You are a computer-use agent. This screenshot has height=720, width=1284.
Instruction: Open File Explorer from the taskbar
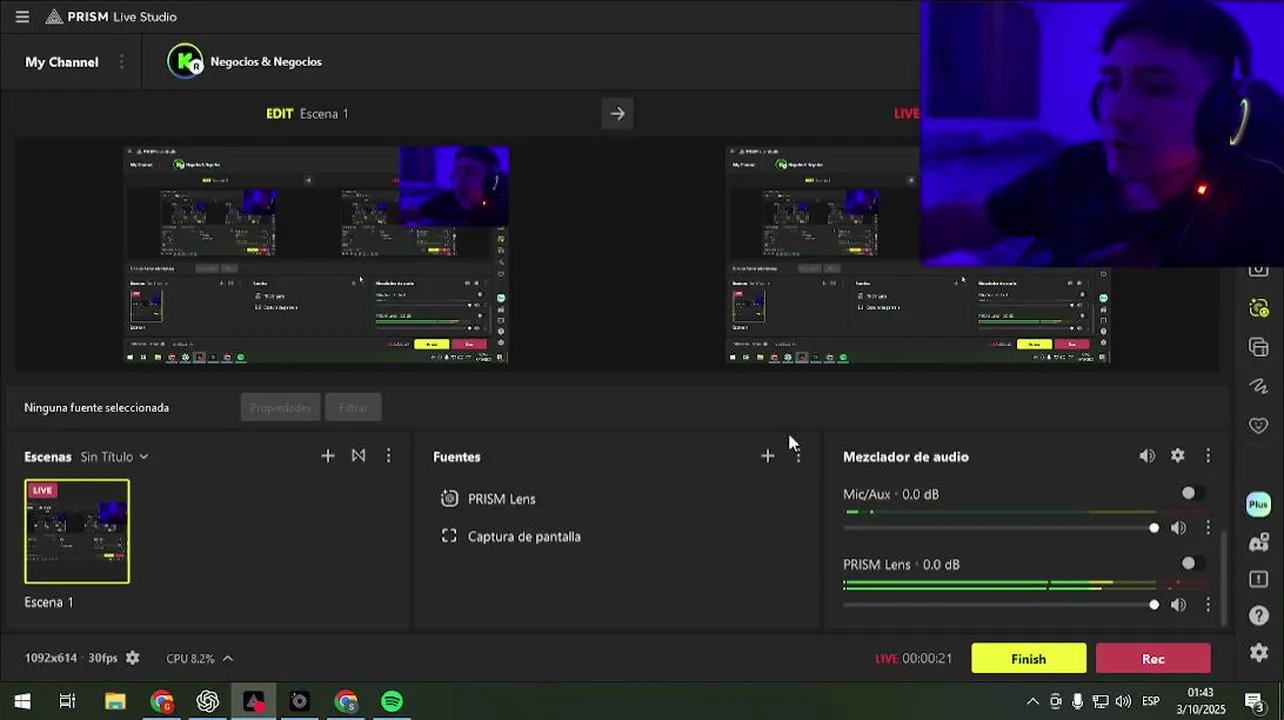coord(115,702)
